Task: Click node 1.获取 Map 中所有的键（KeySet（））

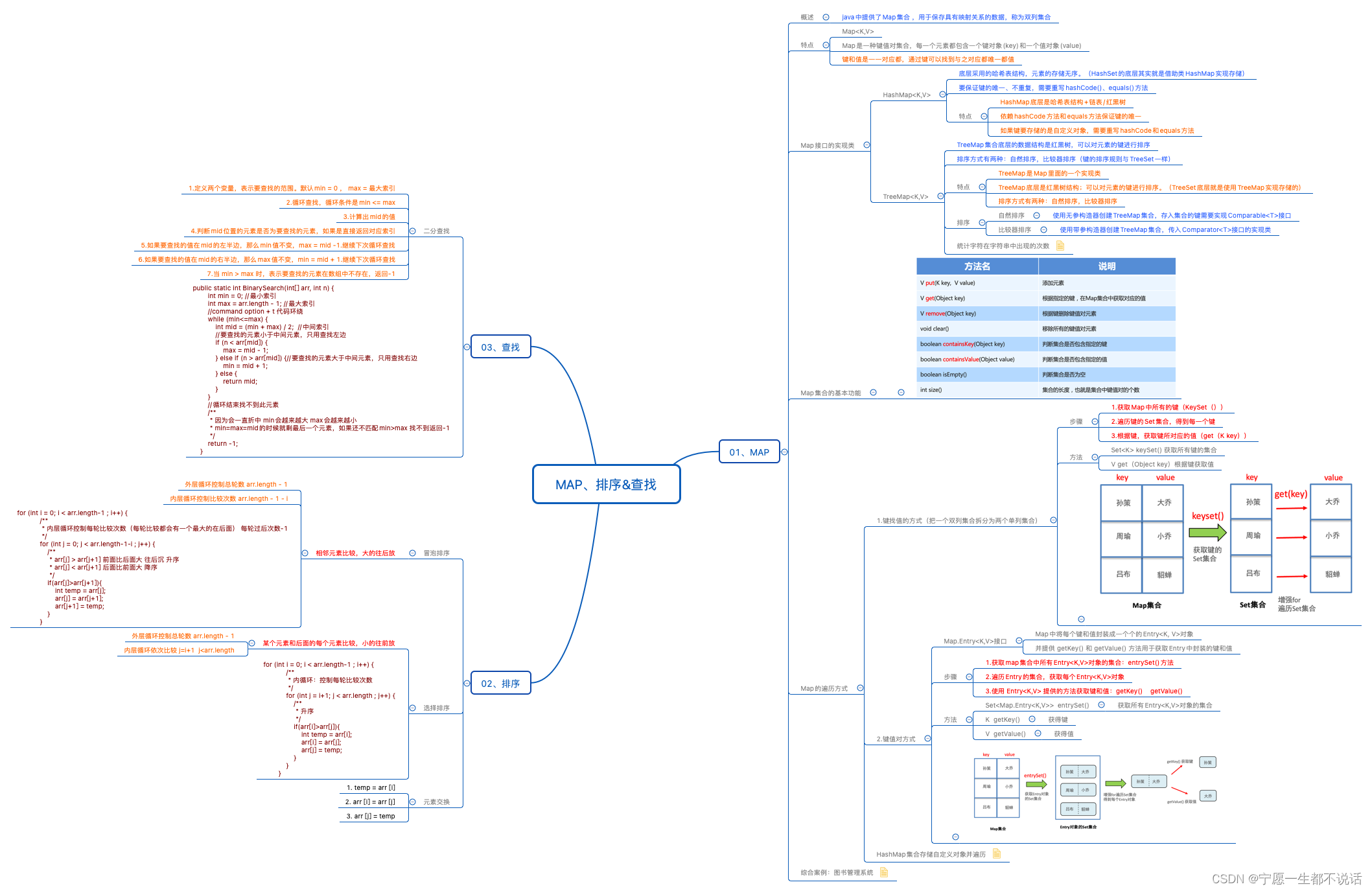Action: pos(1167,407)
